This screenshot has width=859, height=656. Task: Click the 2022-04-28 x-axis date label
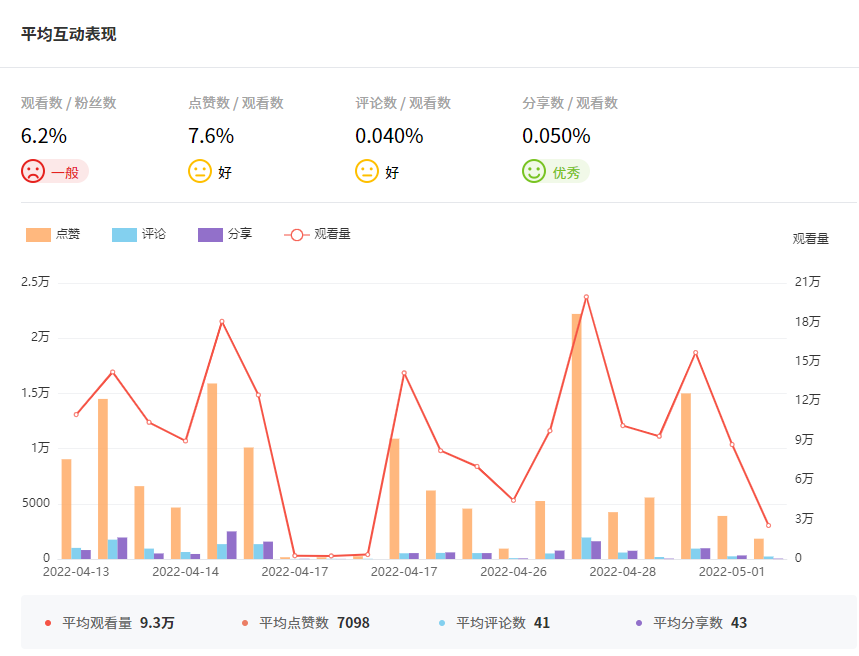622,572
